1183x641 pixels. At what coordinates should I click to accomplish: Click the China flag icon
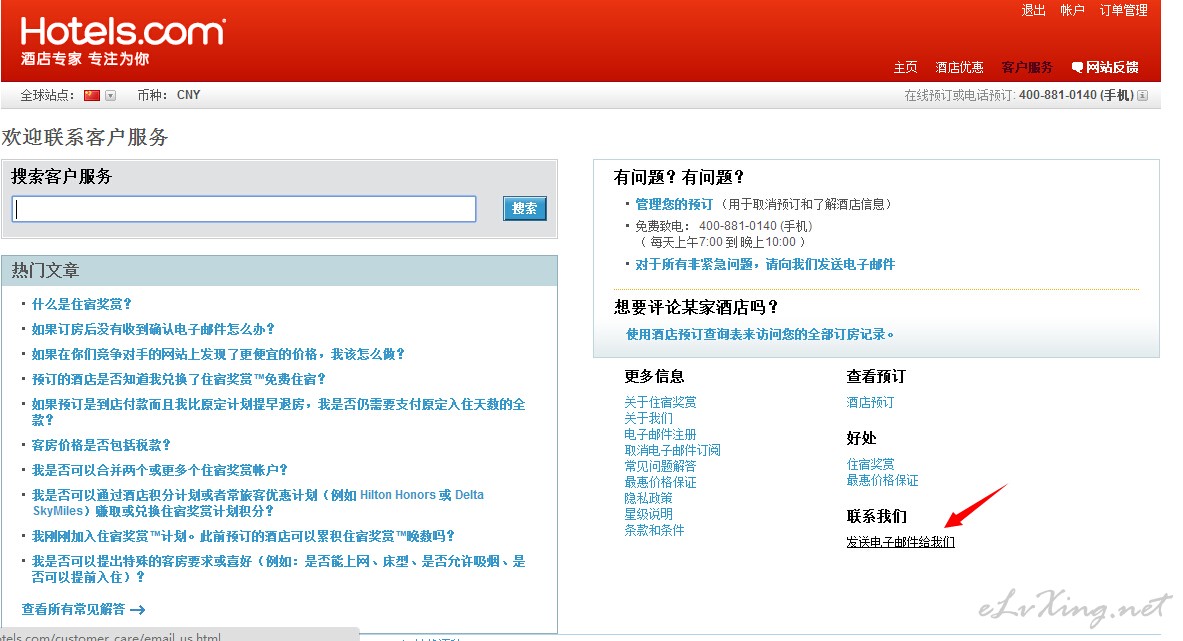point(92,95)
